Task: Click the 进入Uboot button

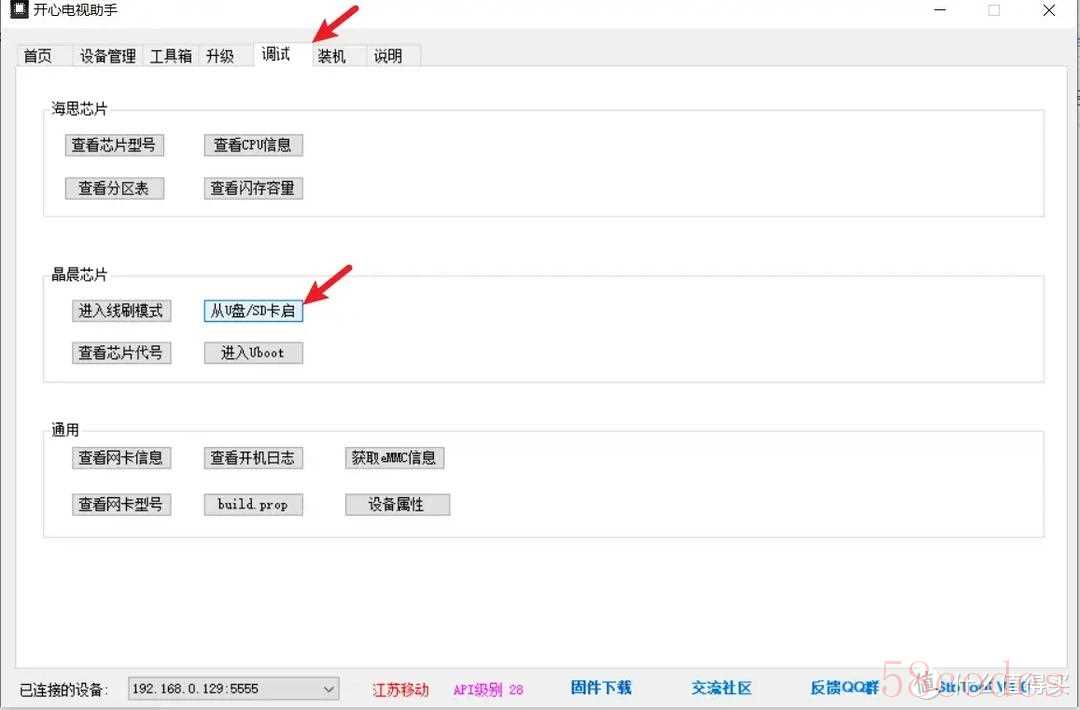Action: [x=253, y=353]
